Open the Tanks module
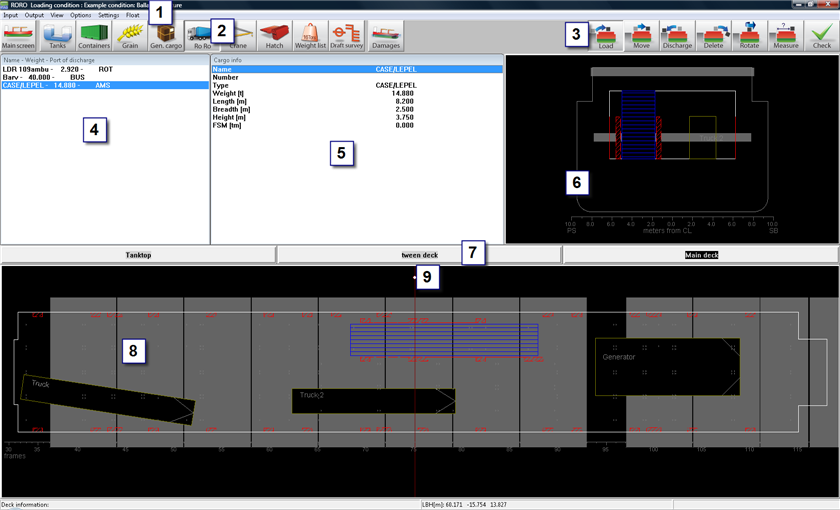The image size is (840, 510). tap(57, 36)
